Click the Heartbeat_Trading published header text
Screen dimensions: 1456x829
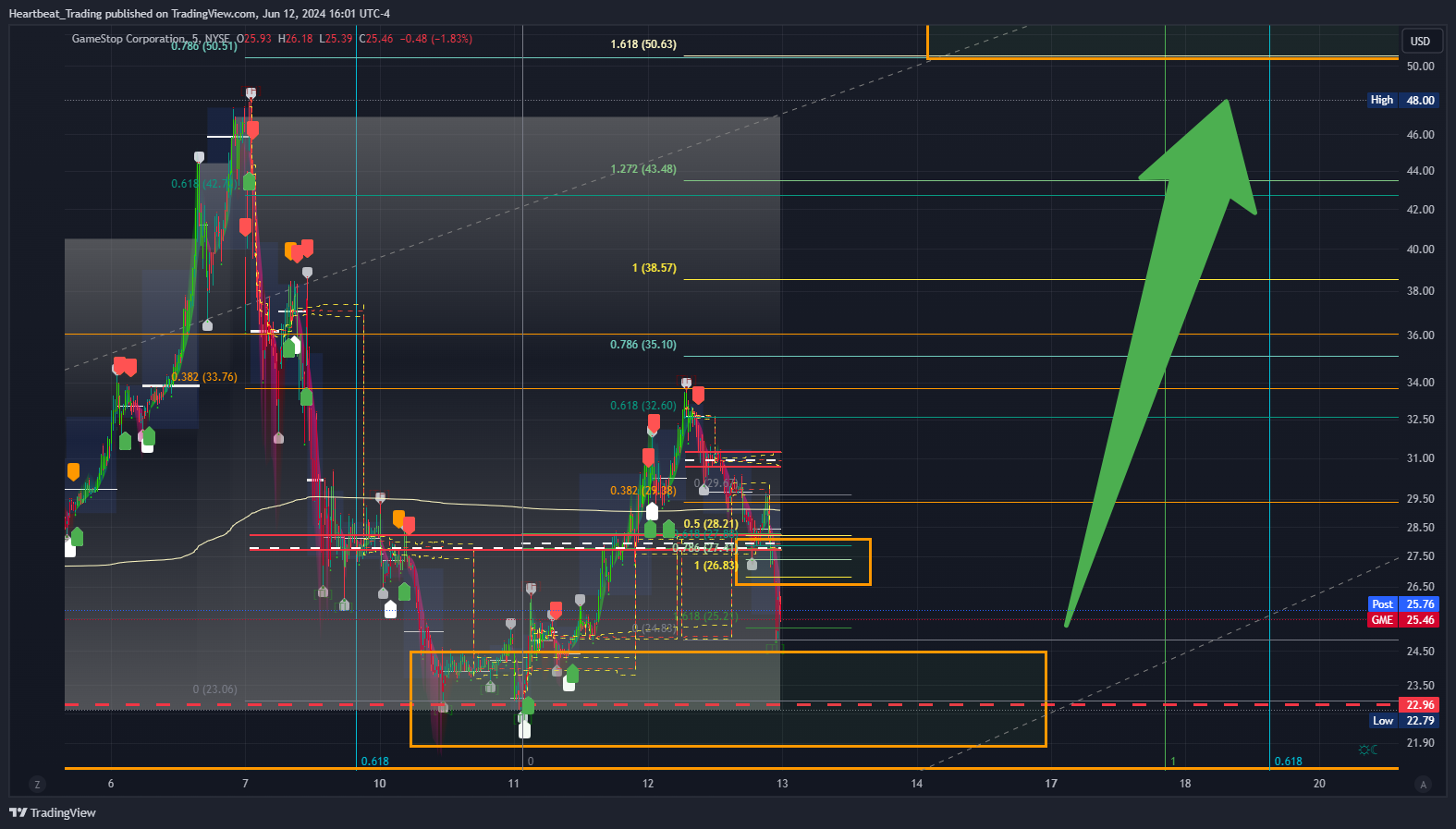click(x=199, y=14)
